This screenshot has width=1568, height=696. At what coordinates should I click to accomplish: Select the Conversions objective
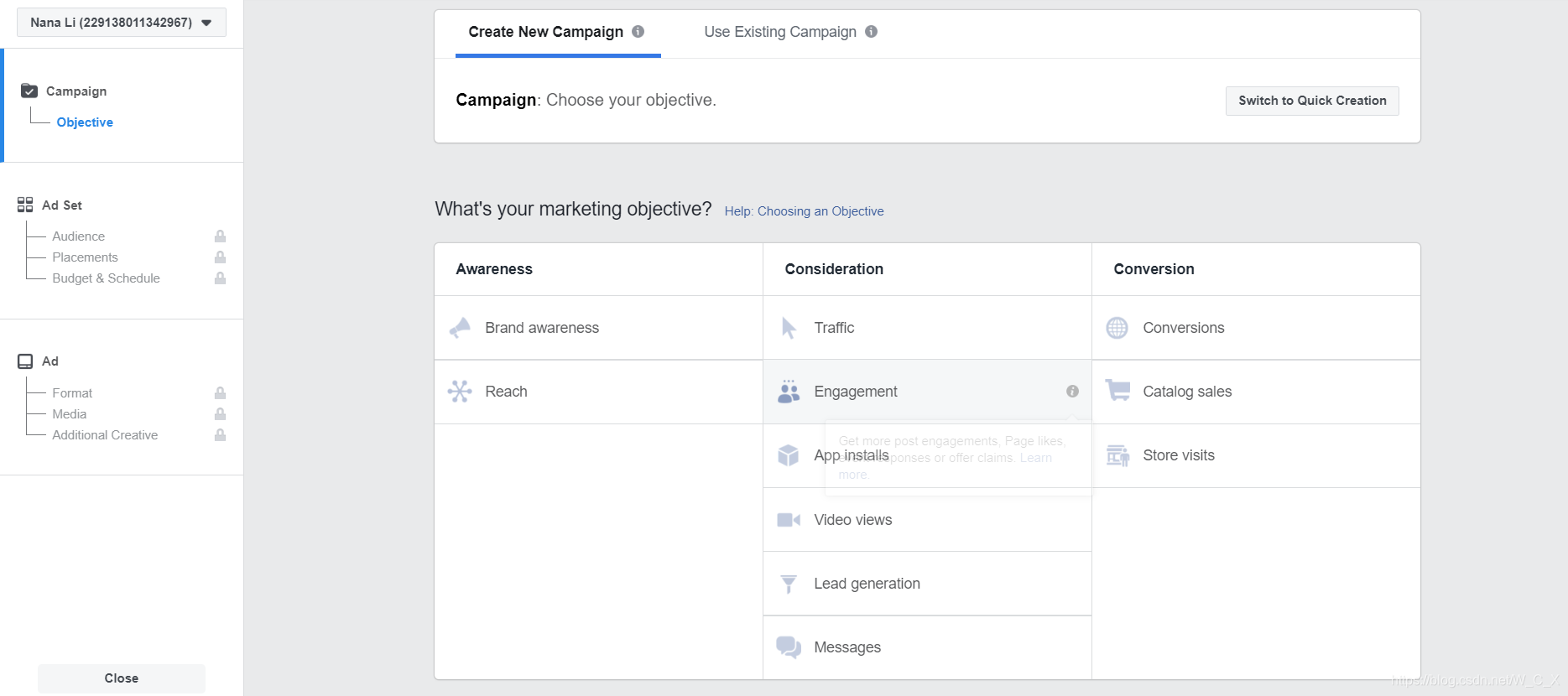click(x=1256, y=328)
